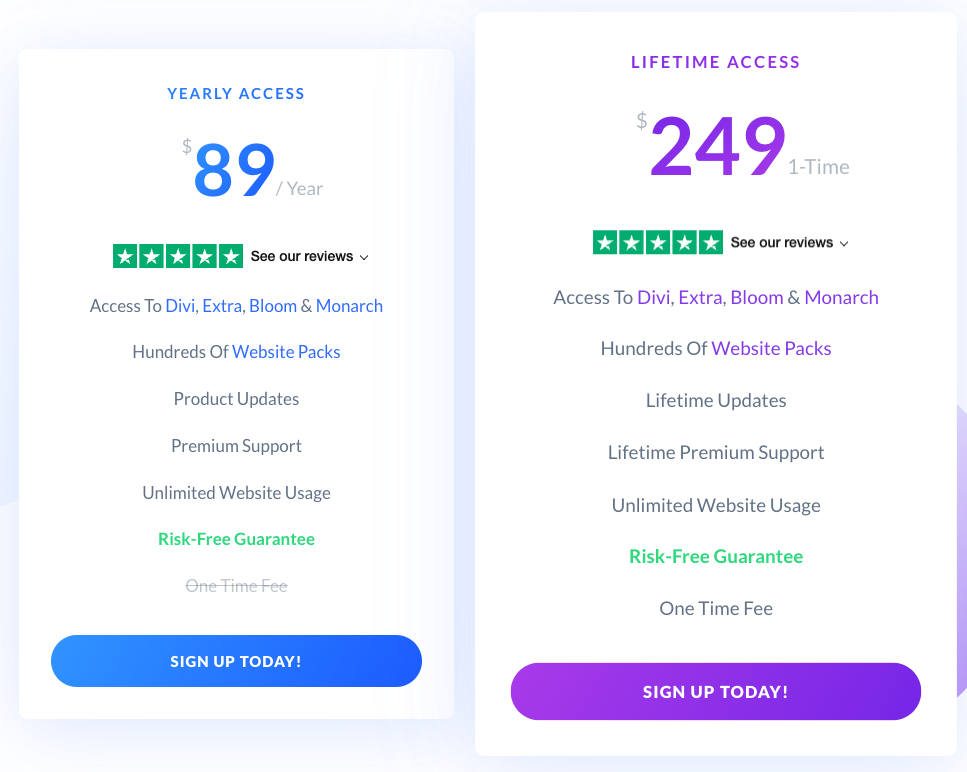This screenshot has width=967, height=772.
Task: Click the middle star in the Lifetime rating
Action: [657, 242]
